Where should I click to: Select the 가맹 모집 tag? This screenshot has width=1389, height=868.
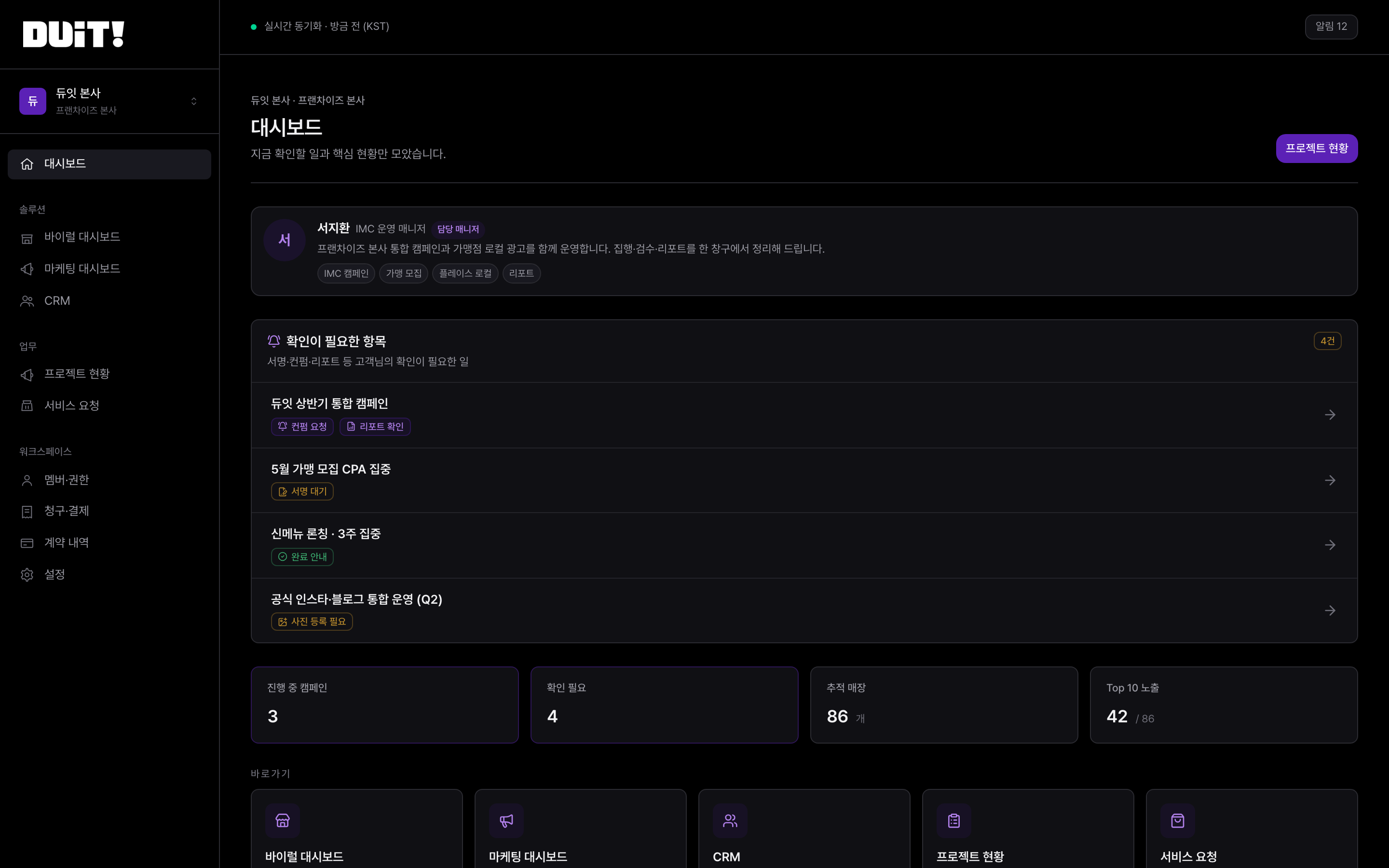[x=404, y=273]
